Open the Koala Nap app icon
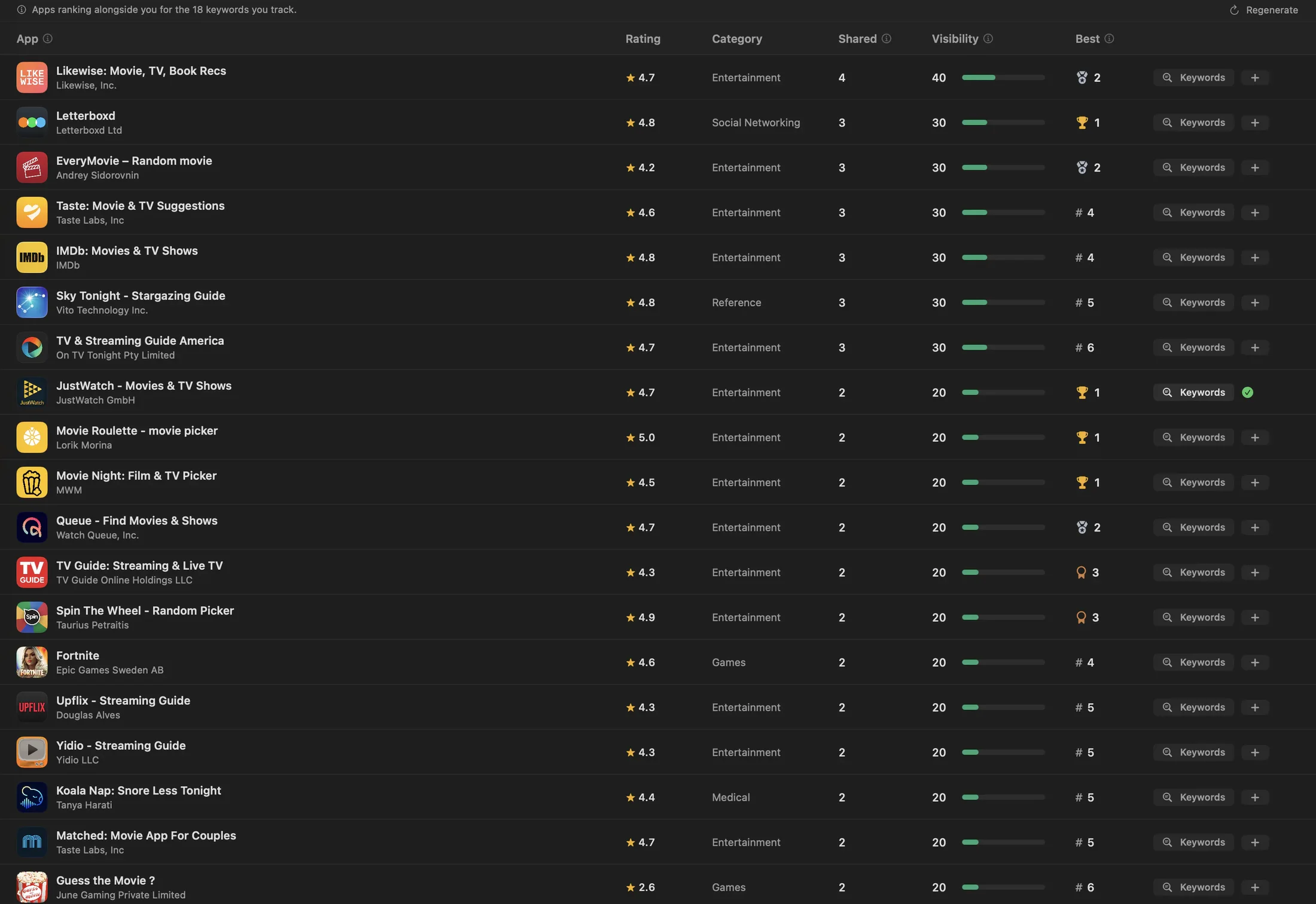This screenshot has width=1316, height=904. [32, 798]
